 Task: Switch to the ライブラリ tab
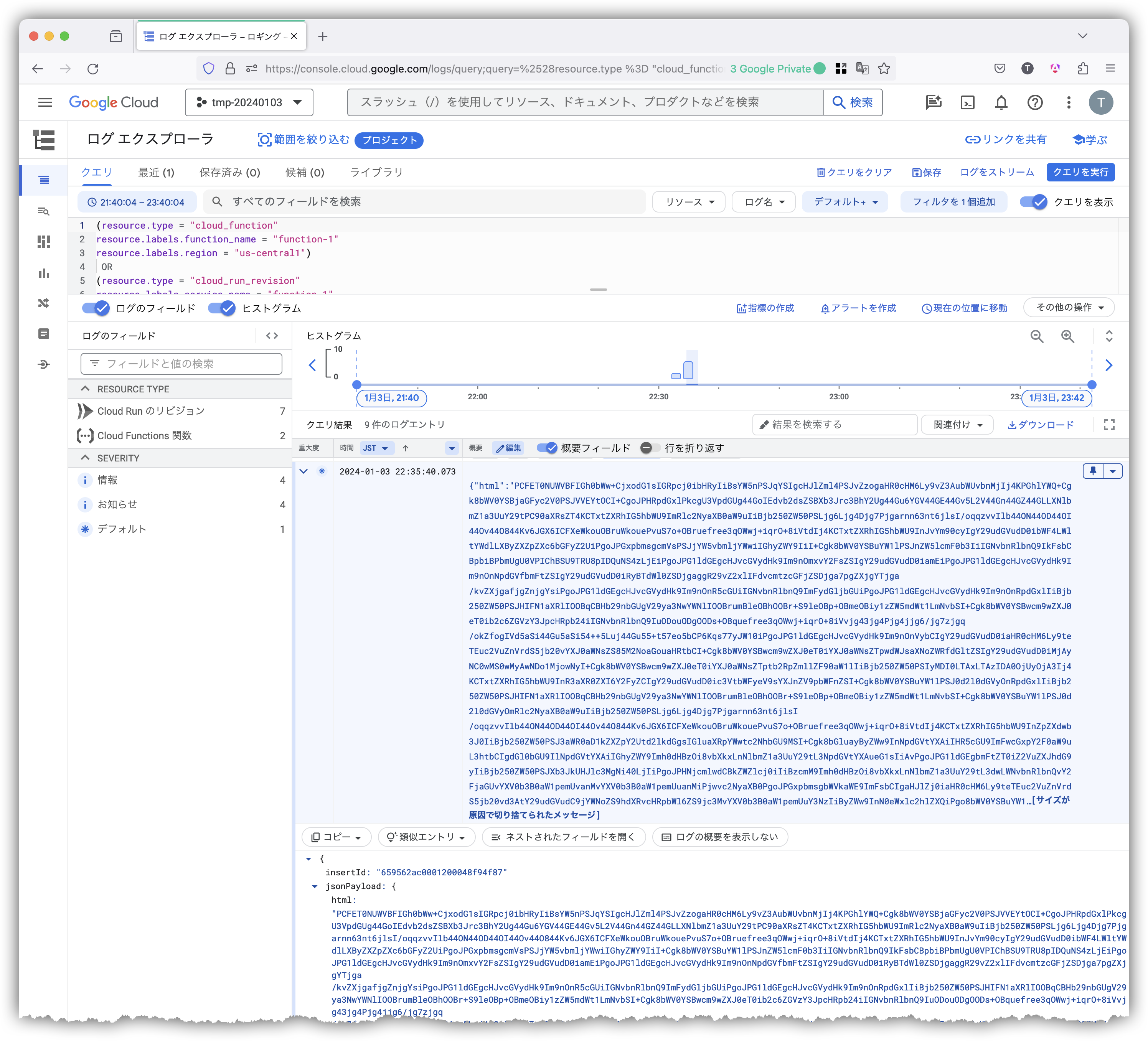377,172
